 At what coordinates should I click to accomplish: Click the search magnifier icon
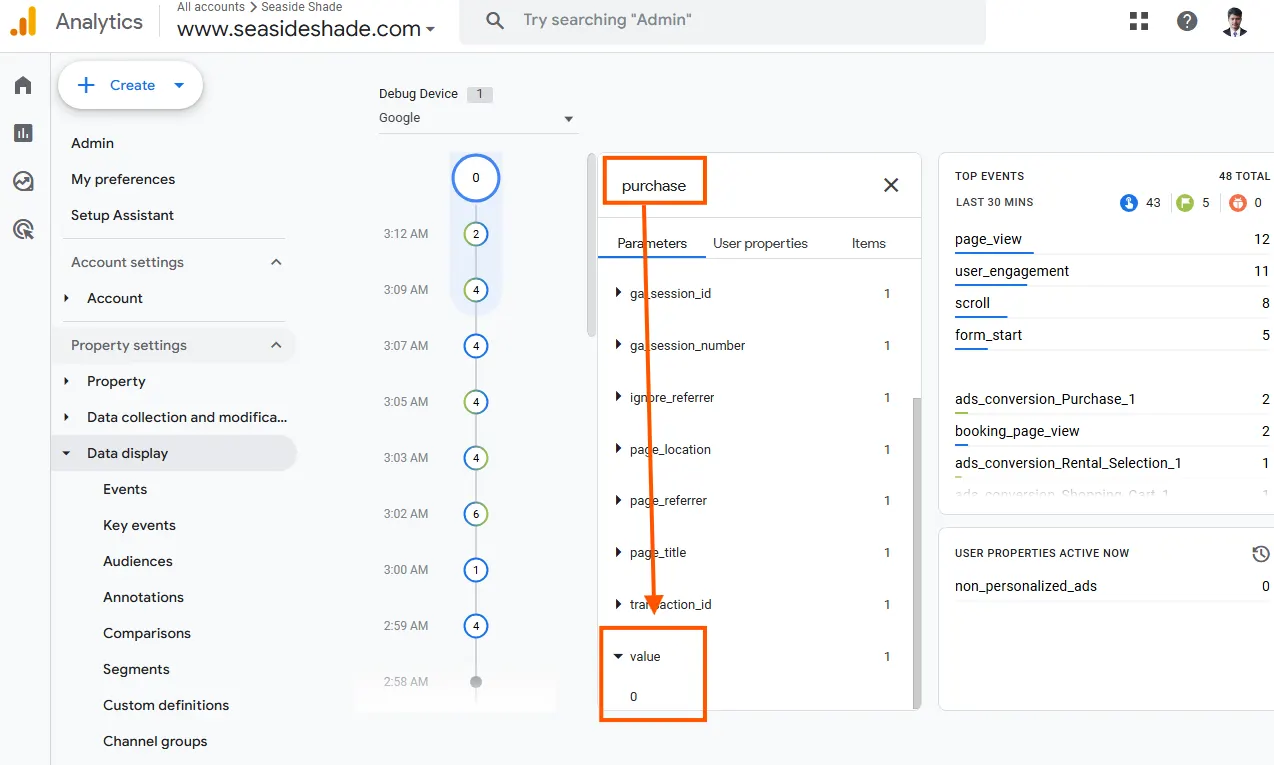494,20
